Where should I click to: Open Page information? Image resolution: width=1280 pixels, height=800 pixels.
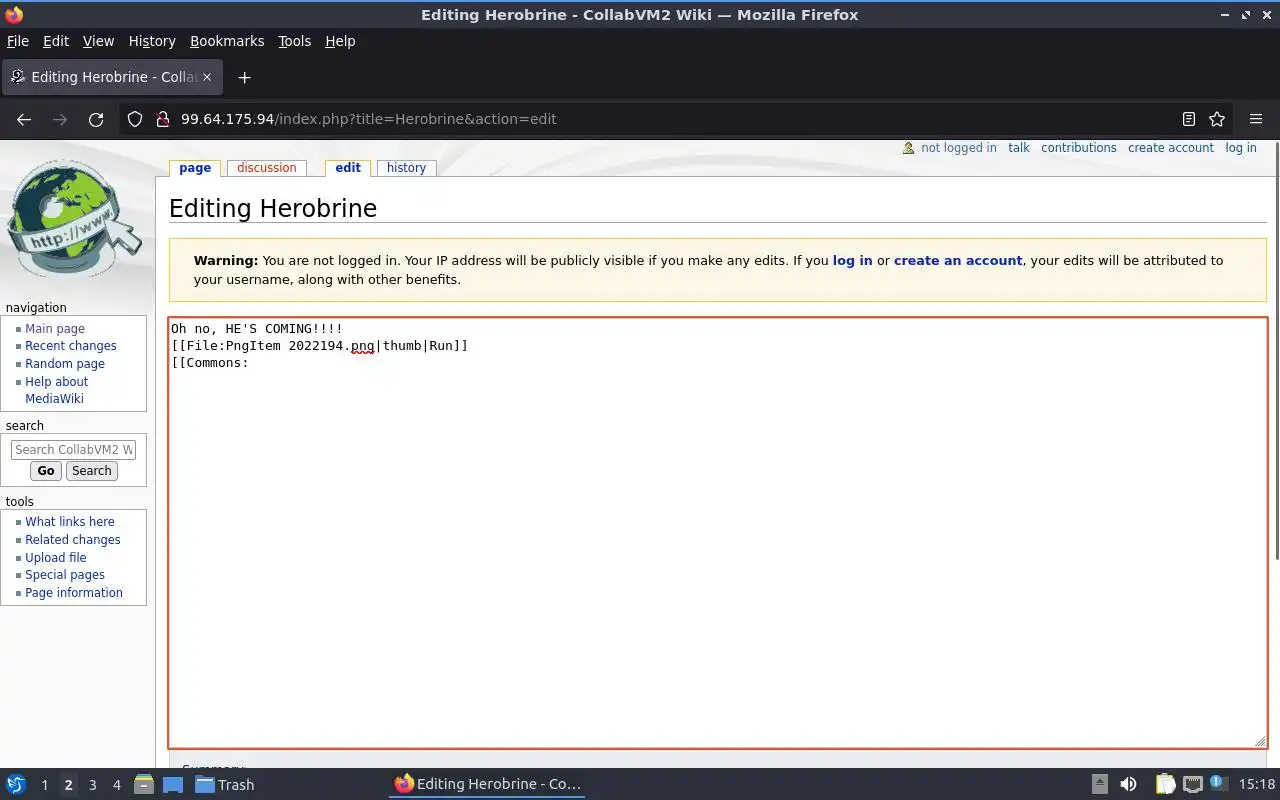point(74,593)
